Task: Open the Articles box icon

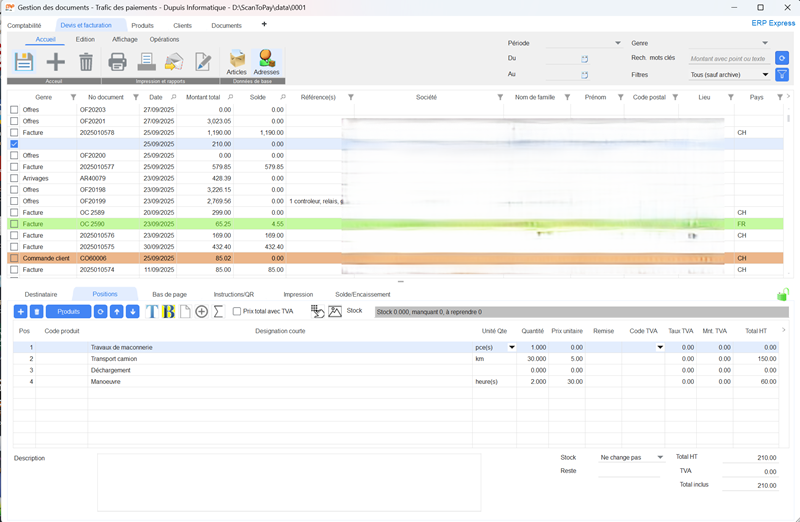Action: (237, 61)
